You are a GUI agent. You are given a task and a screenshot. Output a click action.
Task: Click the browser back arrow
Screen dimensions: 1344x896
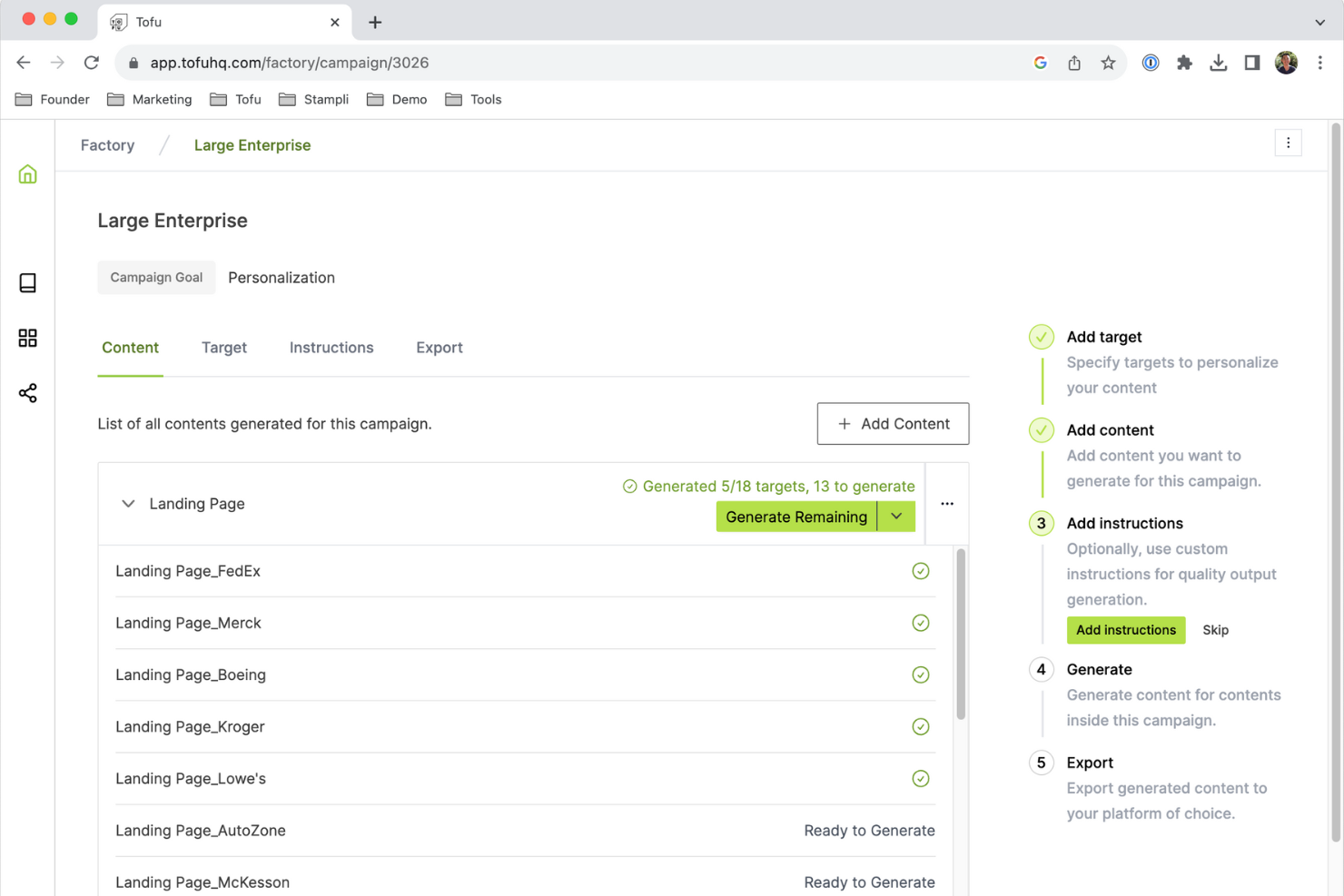tap(24, 63)
